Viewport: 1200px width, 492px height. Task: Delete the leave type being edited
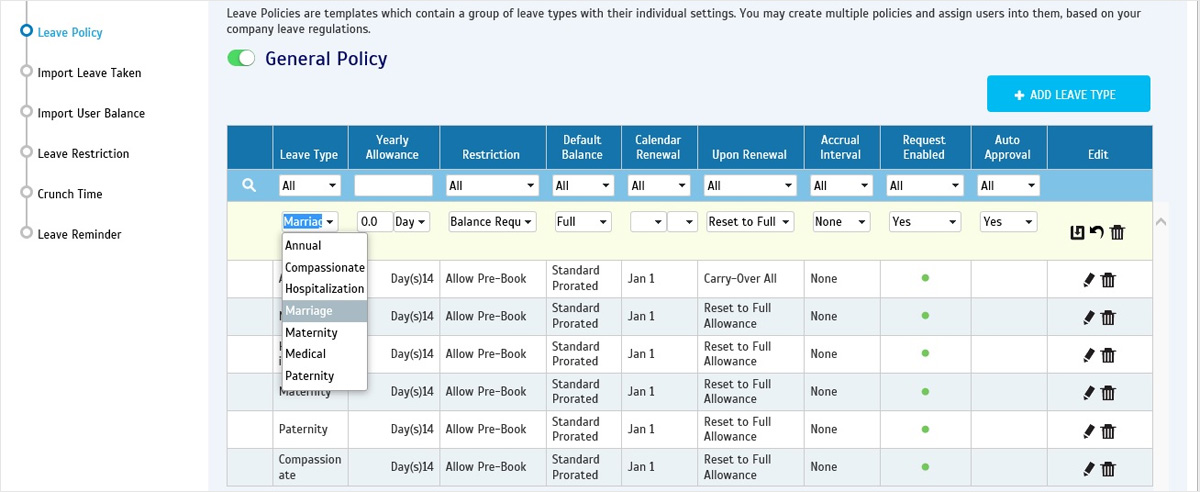(x=1118, y=232)
